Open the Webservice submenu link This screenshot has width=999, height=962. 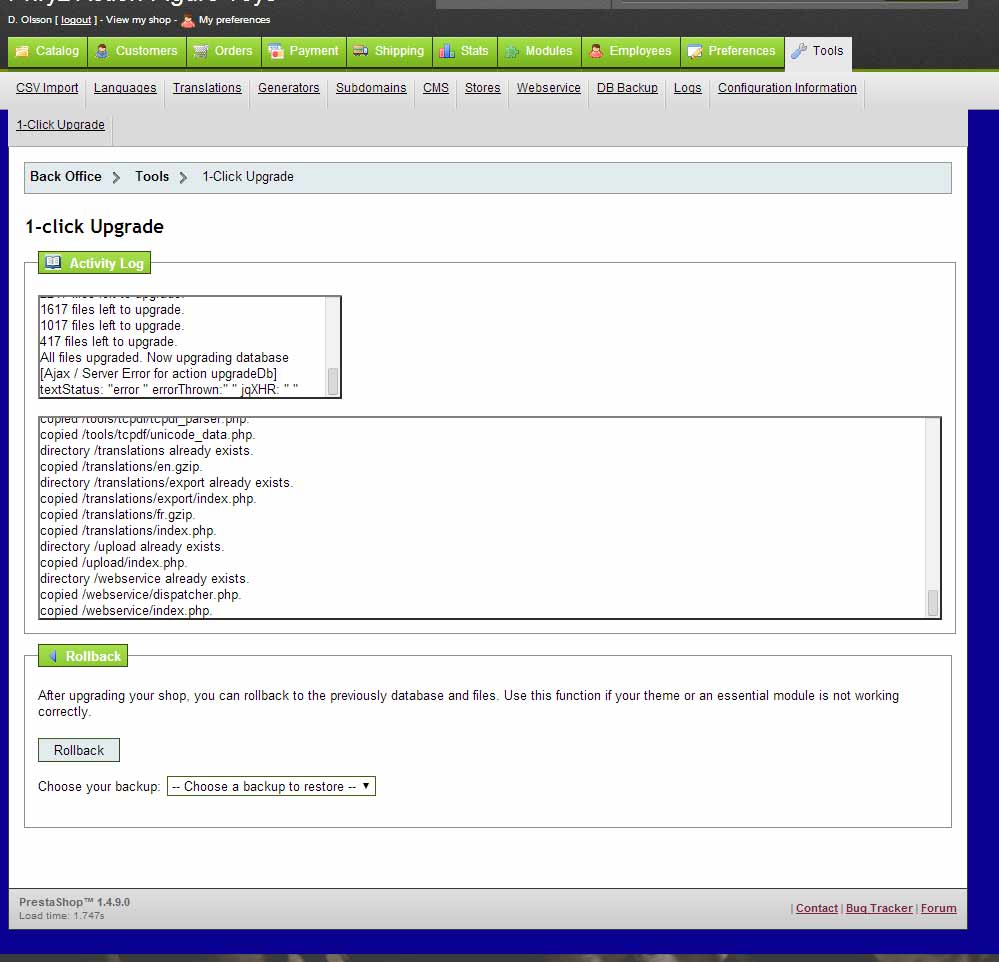point(549,88)
